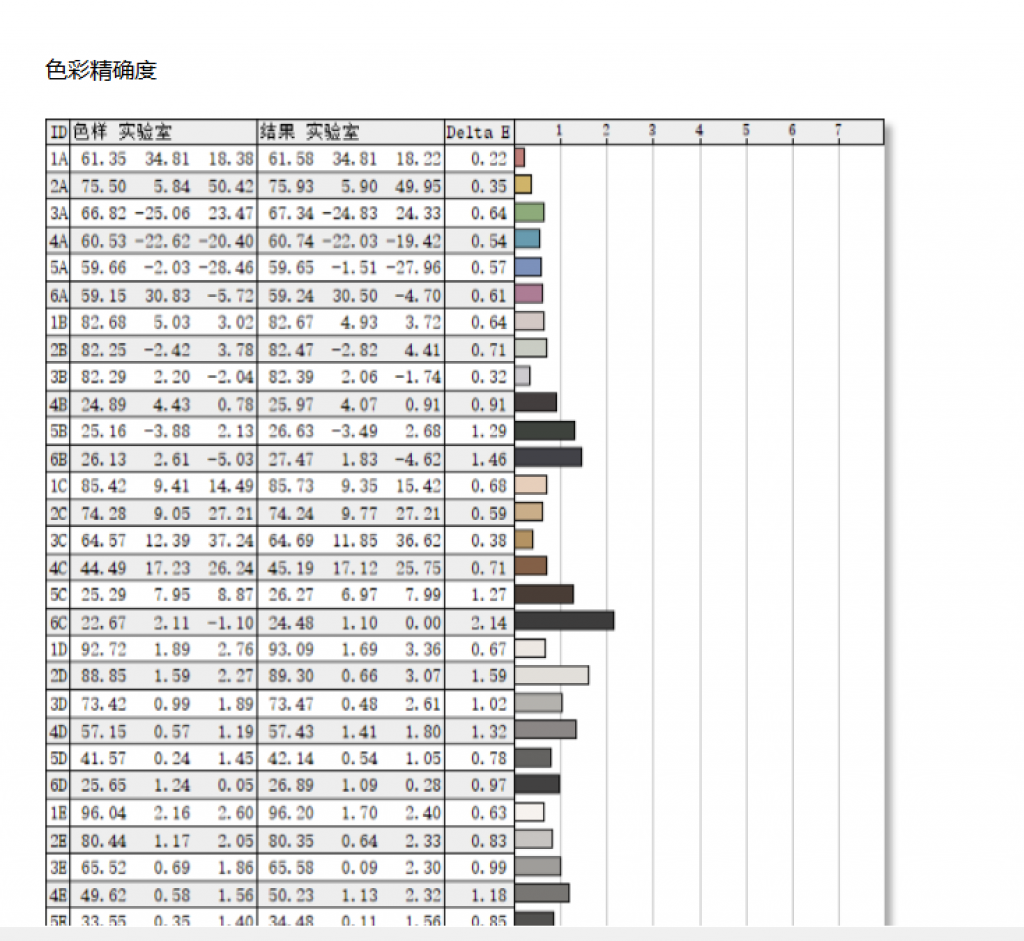The image size is (1024, 941).
Task: Click the 结果 实验室 column header
Action: click(x=309, y=132)
